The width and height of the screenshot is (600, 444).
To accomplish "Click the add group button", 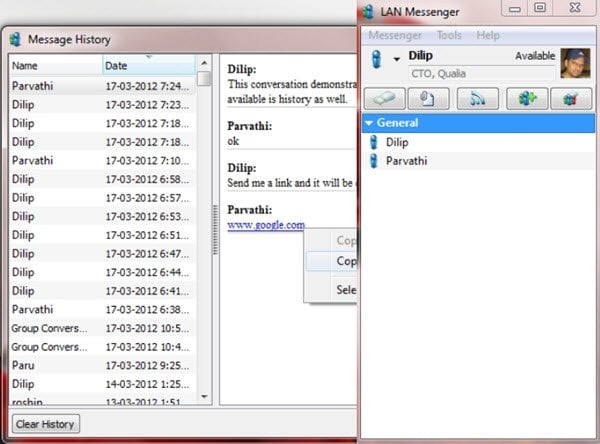I will point(527,99).
